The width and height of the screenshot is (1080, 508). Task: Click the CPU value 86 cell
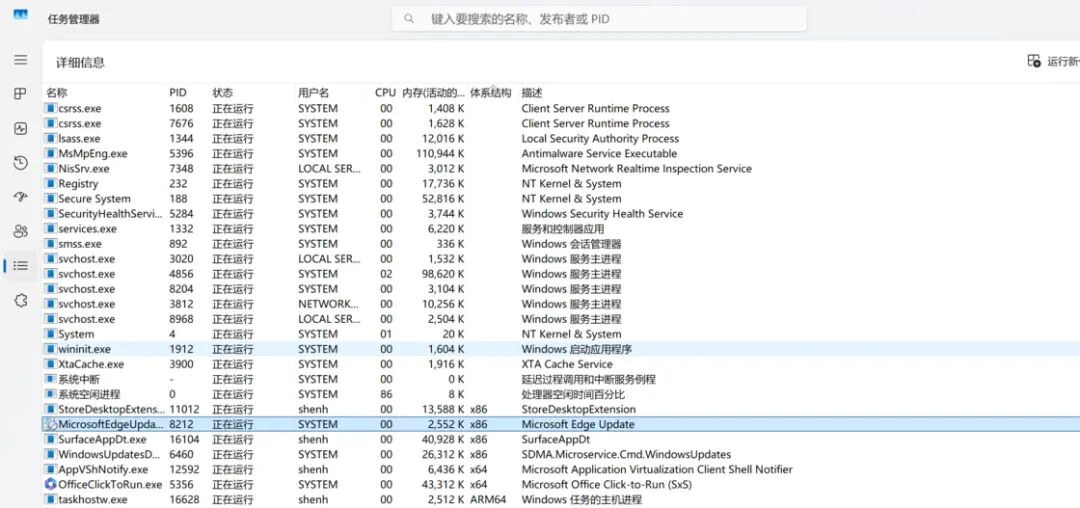[x=386, y=394]
